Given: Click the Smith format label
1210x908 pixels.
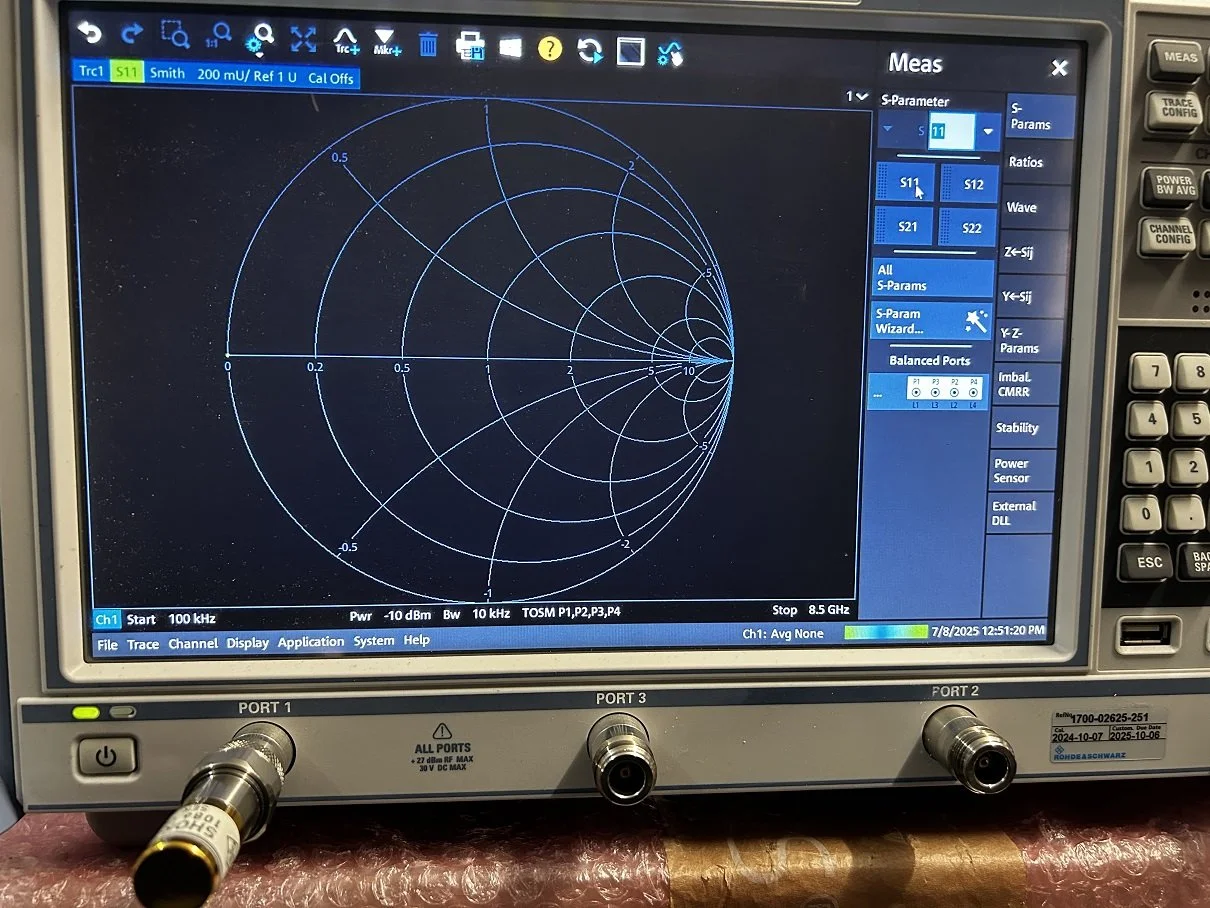Looking at the screenshot, I should 167,73.
